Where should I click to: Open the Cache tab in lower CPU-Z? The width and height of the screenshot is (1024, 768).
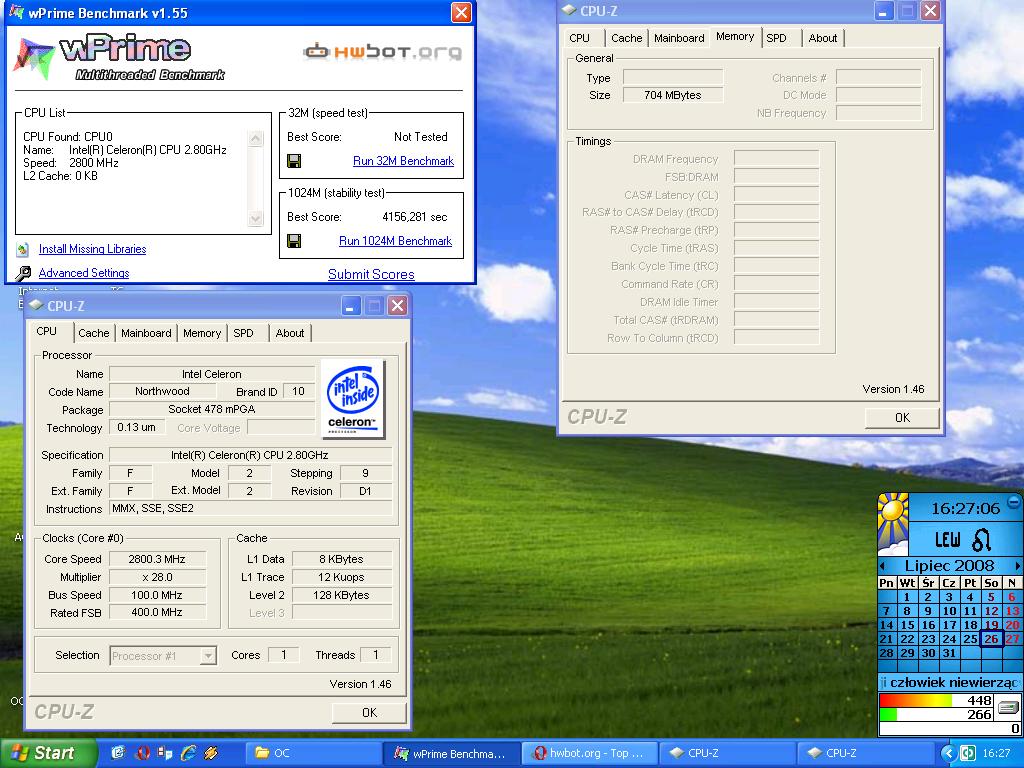93,333
